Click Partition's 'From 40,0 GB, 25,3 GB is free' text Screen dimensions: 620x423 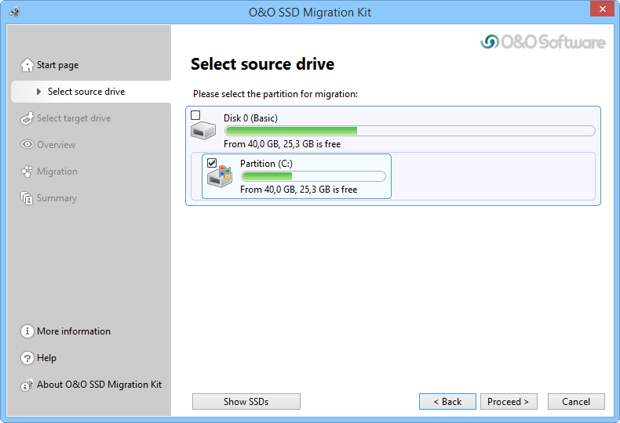[299, 189]
